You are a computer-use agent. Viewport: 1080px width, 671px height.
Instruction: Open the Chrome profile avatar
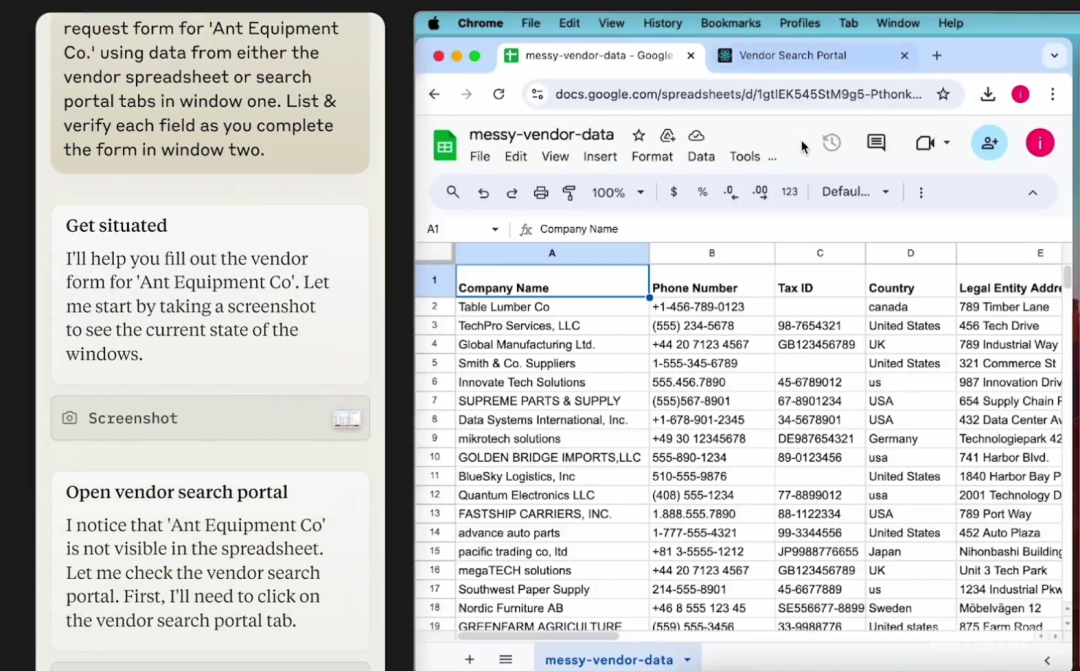1020,94
